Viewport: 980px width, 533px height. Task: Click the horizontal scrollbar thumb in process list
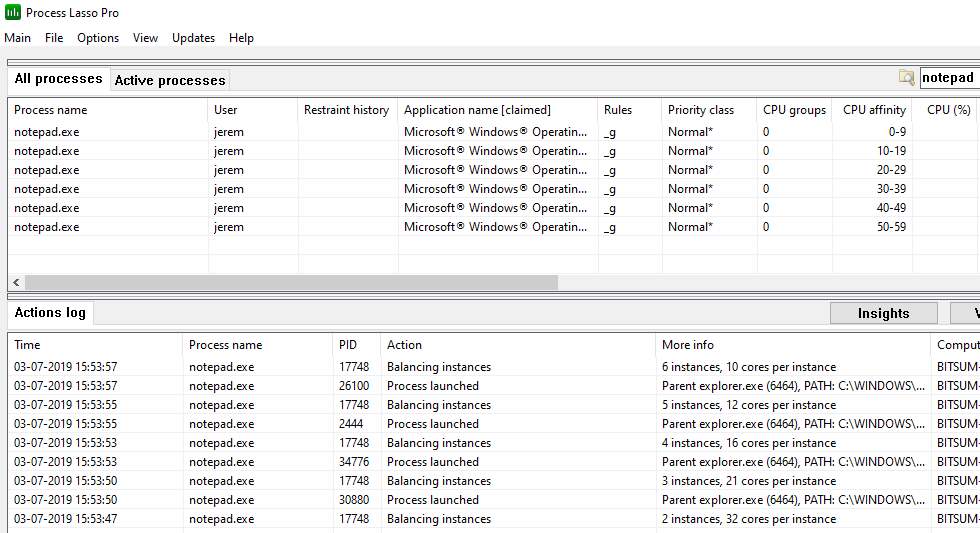[291, 282]
